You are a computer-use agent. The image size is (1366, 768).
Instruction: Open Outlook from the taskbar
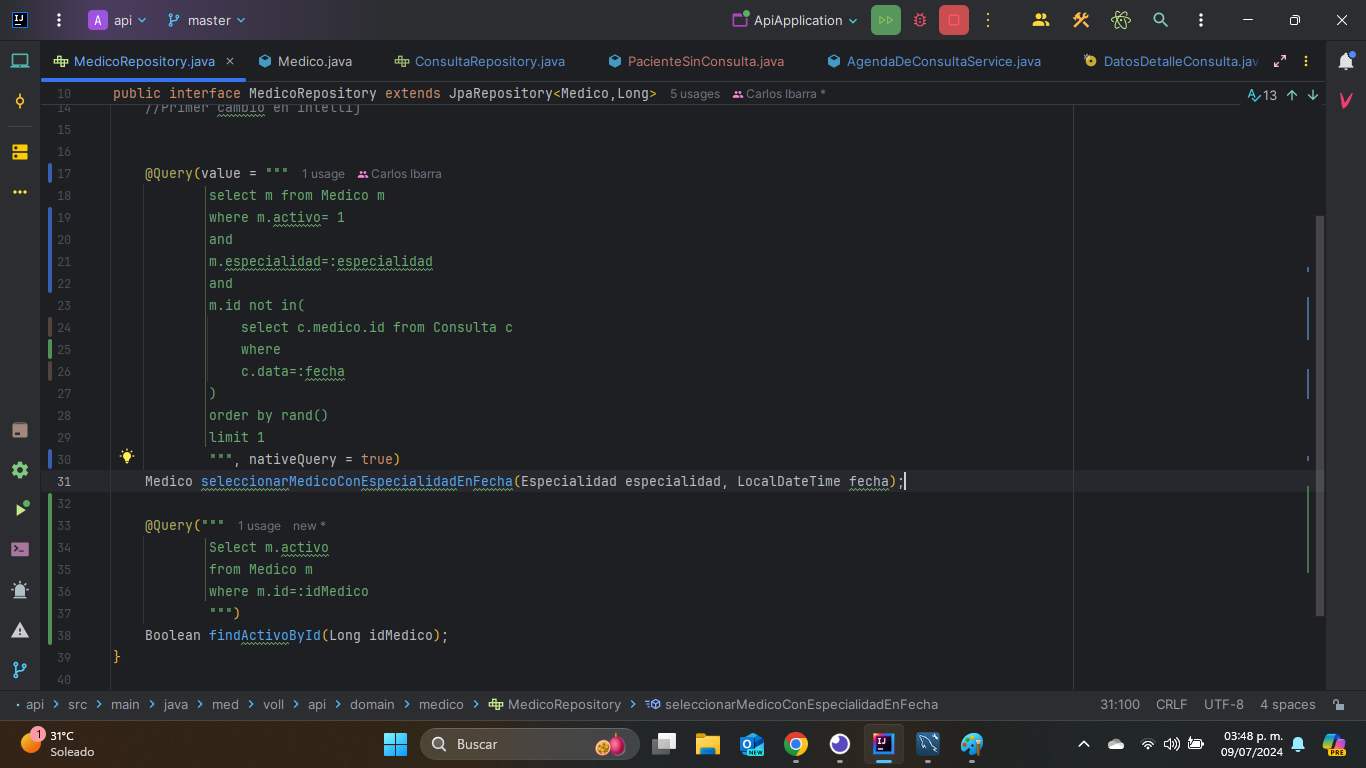752,744
